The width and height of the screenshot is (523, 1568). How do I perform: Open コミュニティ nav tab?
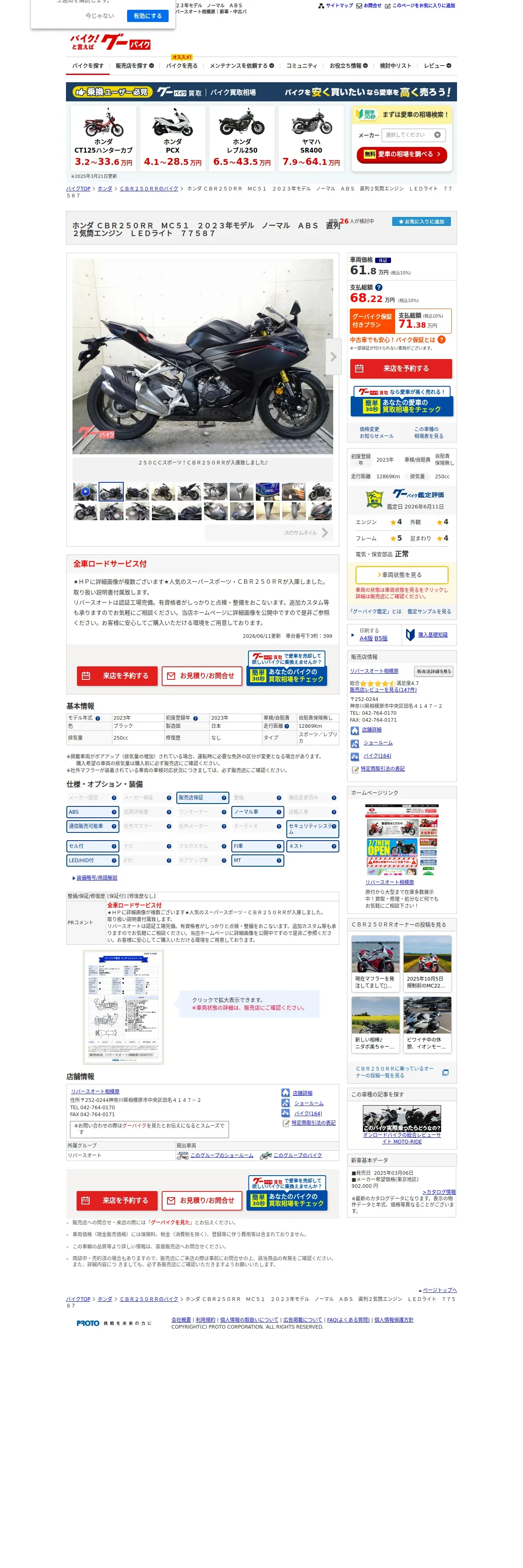[301, 66]
